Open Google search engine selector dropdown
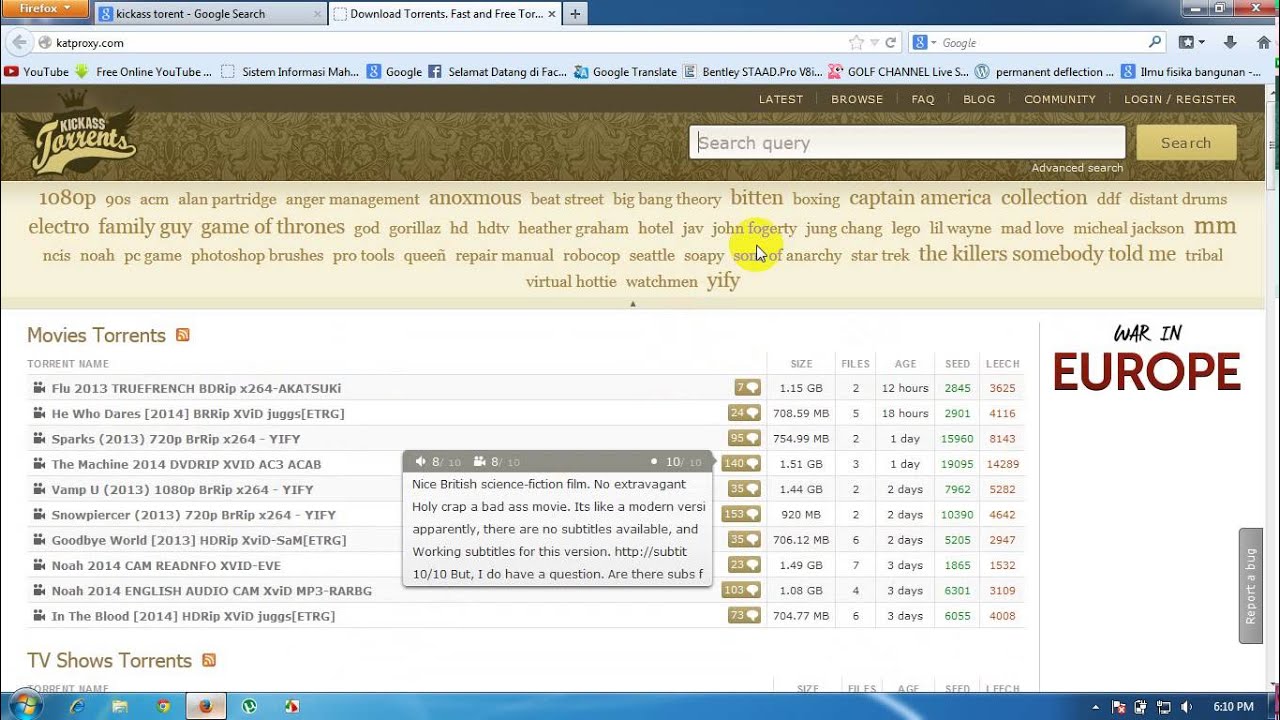Screen dimensions: 1280x720 tap(926, 43)
